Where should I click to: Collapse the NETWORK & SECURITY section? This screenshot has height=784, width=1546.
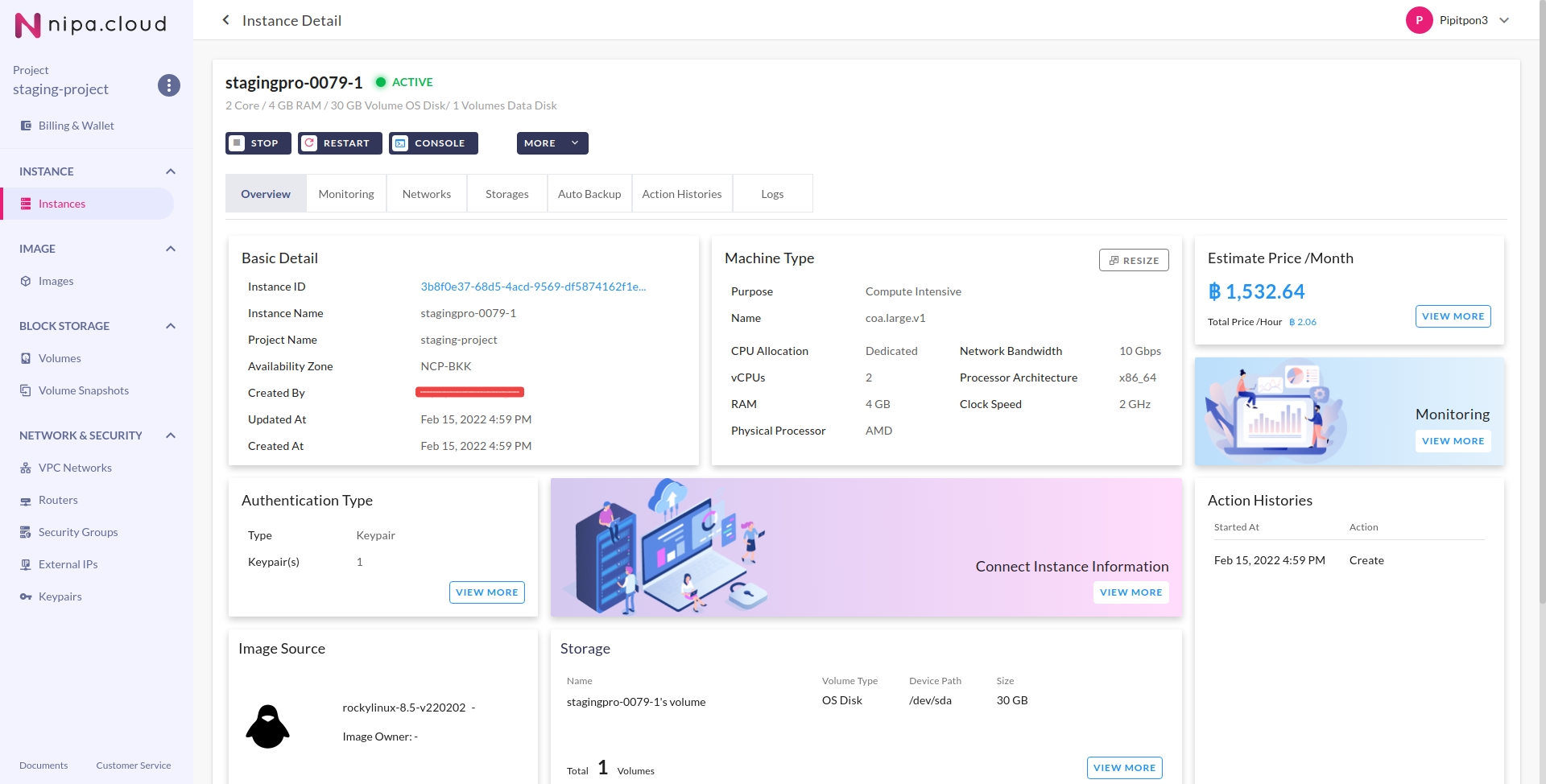point(170,435)
